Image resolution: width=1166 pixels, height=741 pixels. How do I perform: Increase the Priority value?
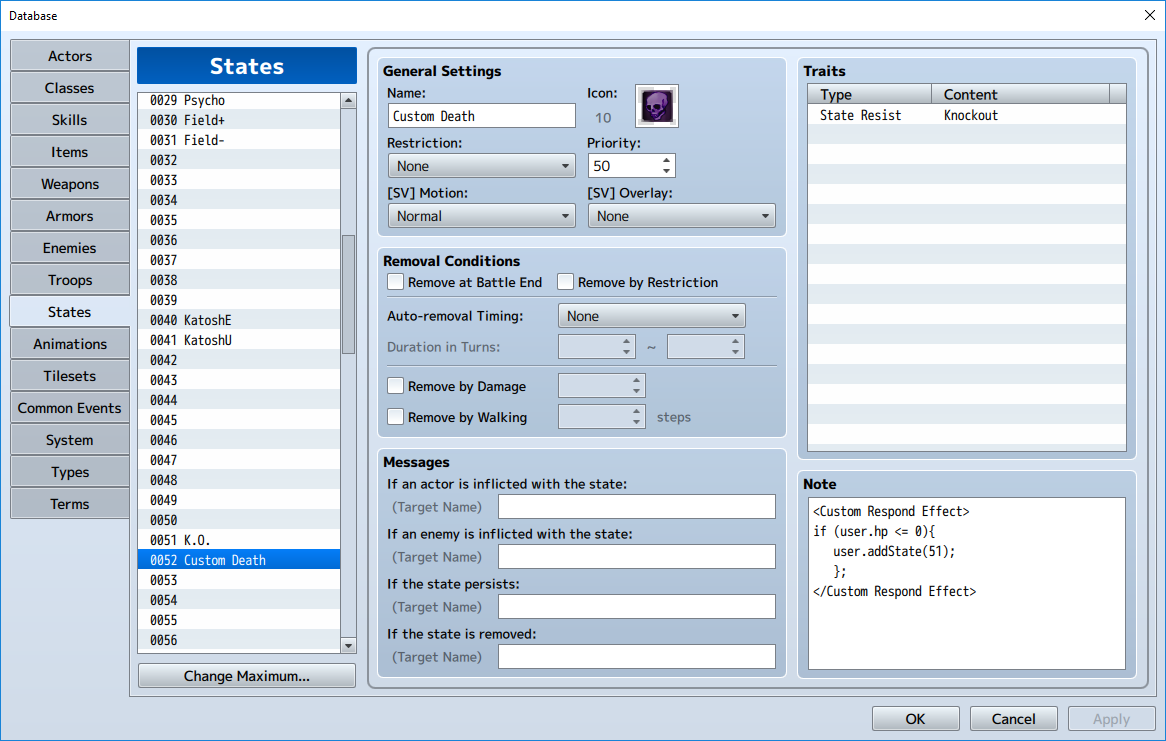(x=666, y=160)
